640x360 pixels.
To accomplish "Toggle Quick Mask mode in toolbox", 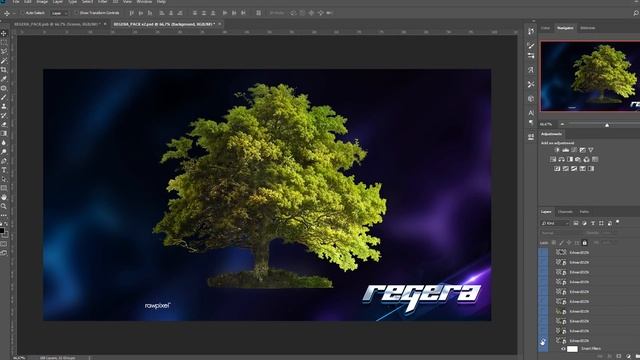I will point(4,244).
